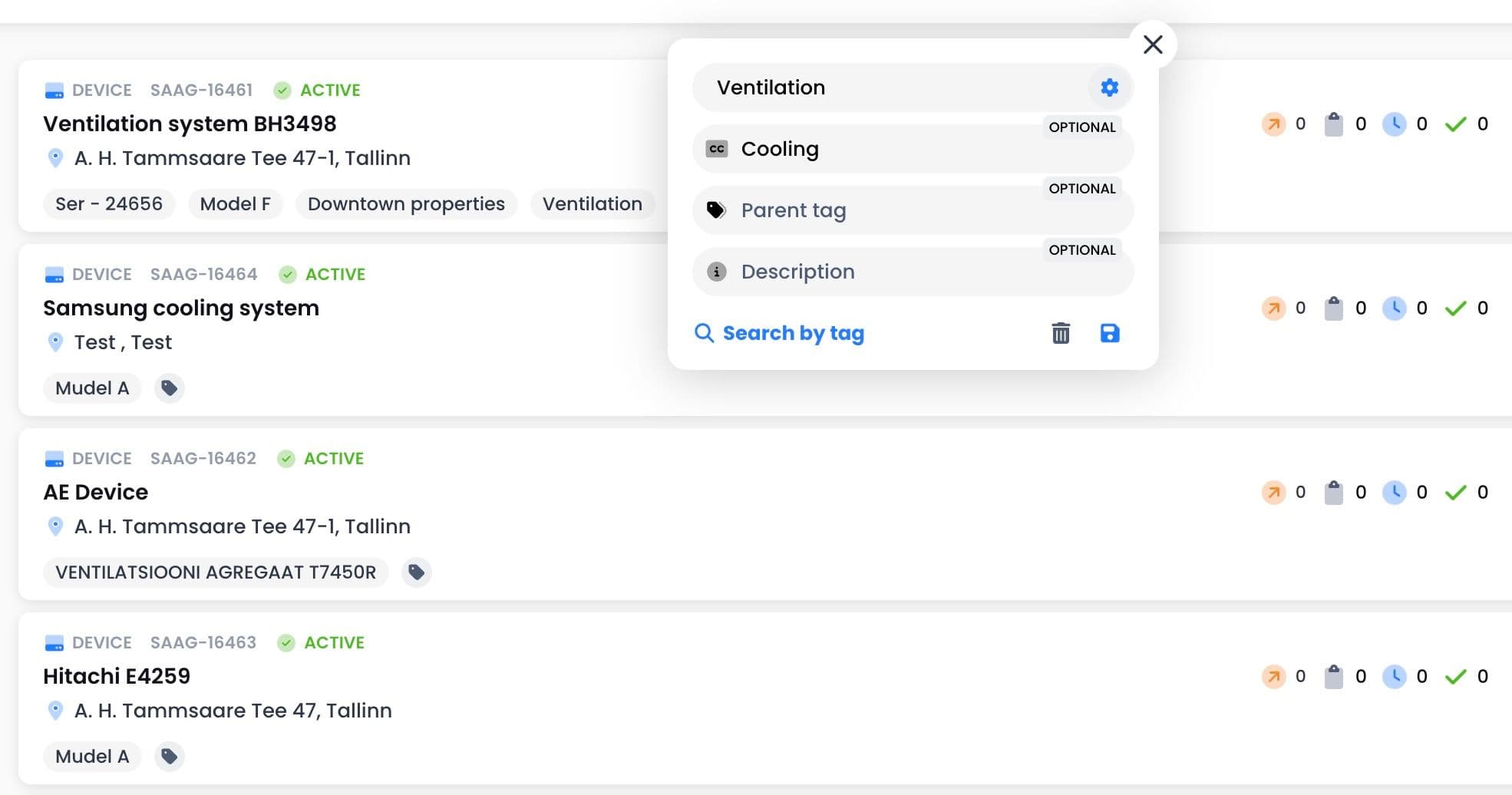Click the orange arrow icon on Ventilation system row
The image size is (1512, 795).
pos(1273,124)
